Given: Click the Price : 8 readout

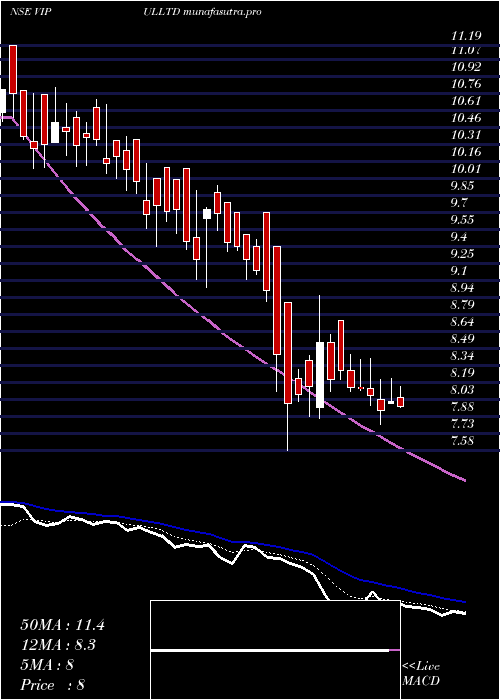Looking at the screenshot, I should [53, 685].
